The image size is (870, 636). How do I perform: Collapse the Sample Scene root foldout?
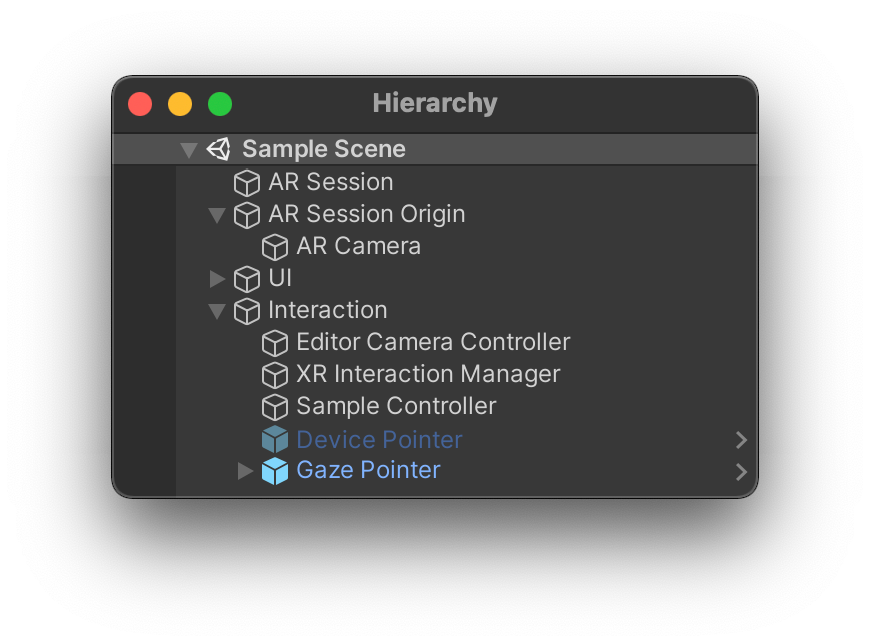click(189, 150)
